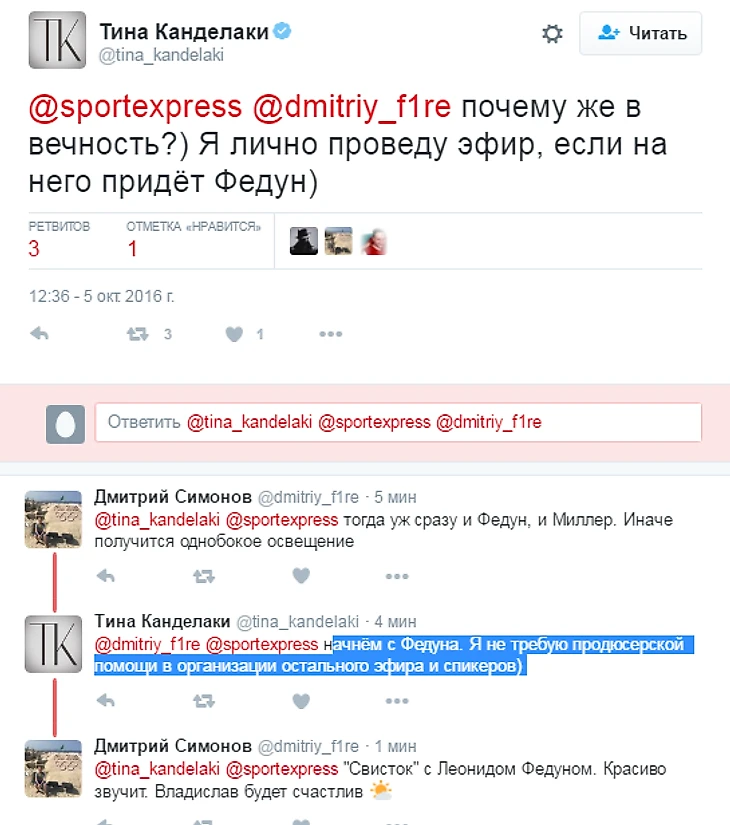This screenshot has height=825, width=730.
Task: Open more options dots under main tweet
Action: pyautogui.click(x=331, y=334)
